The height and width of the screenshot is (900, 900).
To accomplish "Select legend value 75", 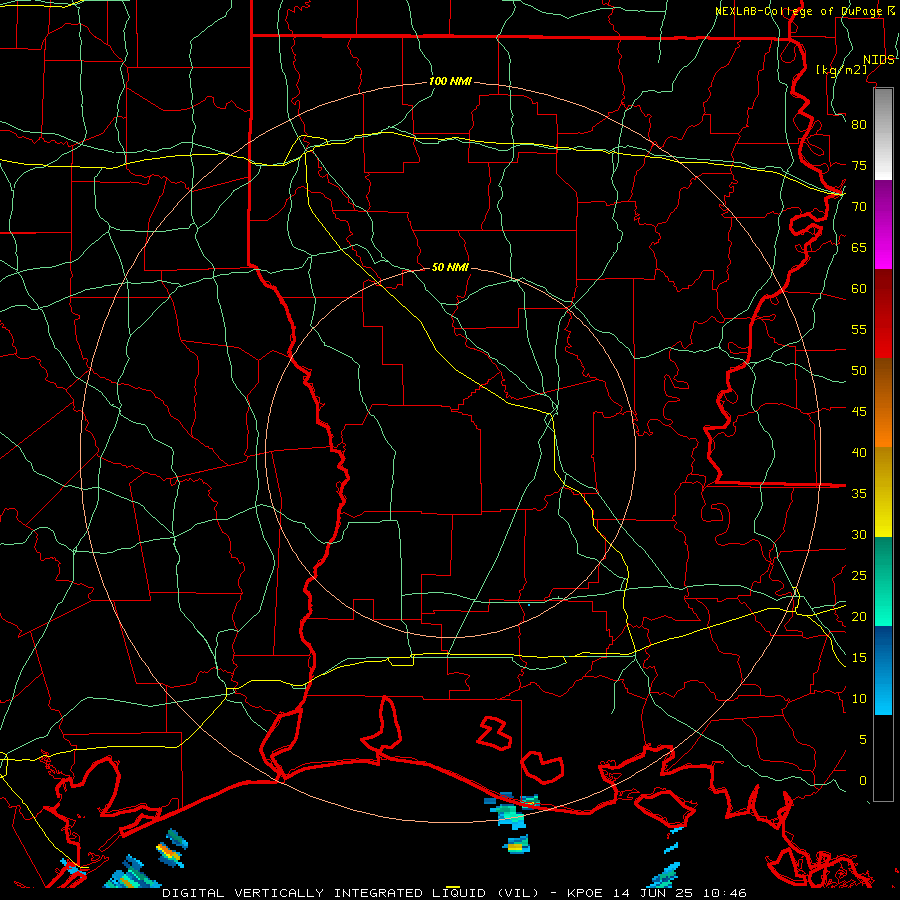I will [x=859, y=165].
